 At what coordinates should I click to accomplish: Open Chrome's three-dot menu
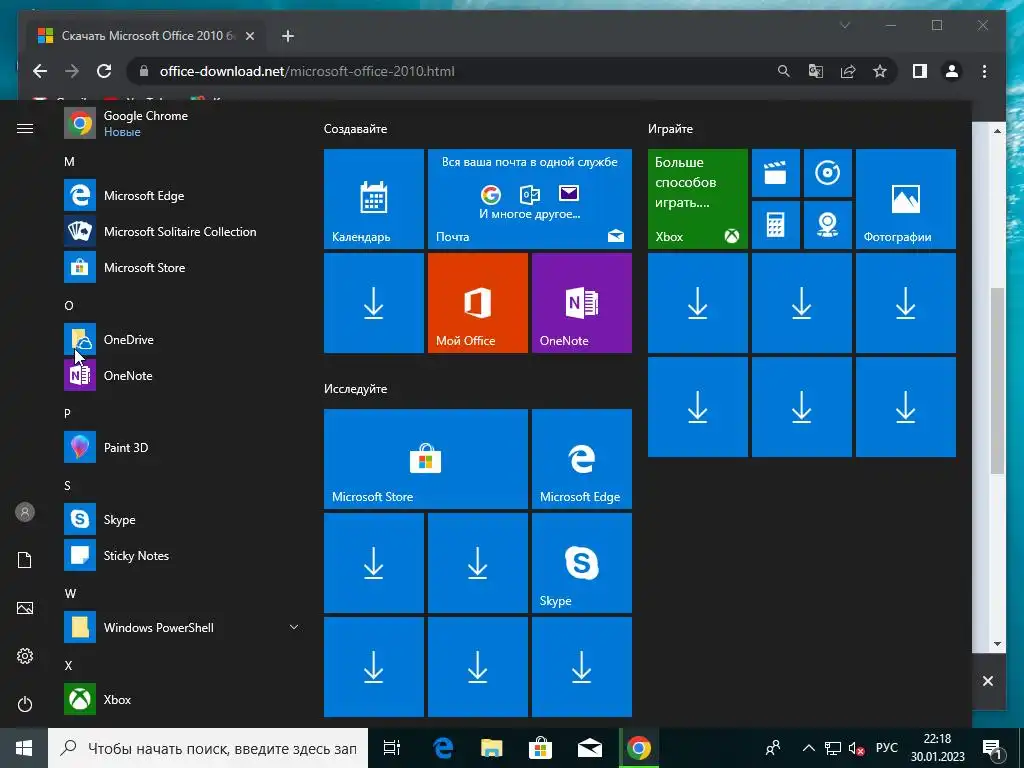coord(984,71)
